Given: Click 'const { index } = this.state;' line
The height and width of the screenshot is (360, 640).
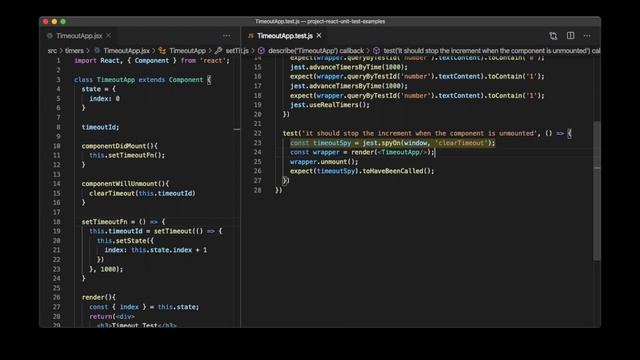Looking at the screenshot, I should point(144,307).
